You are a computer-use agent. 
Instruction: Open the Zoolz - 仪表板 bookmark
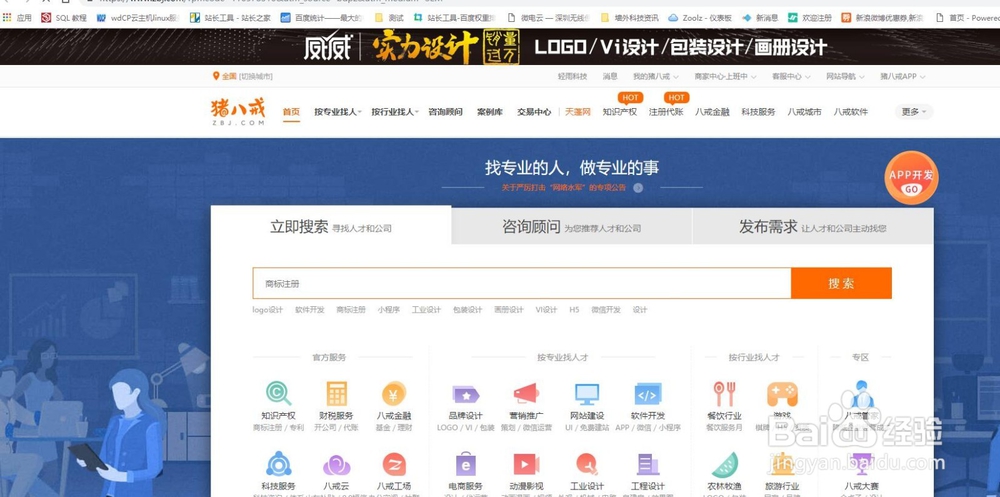click(x=700, y=18)
